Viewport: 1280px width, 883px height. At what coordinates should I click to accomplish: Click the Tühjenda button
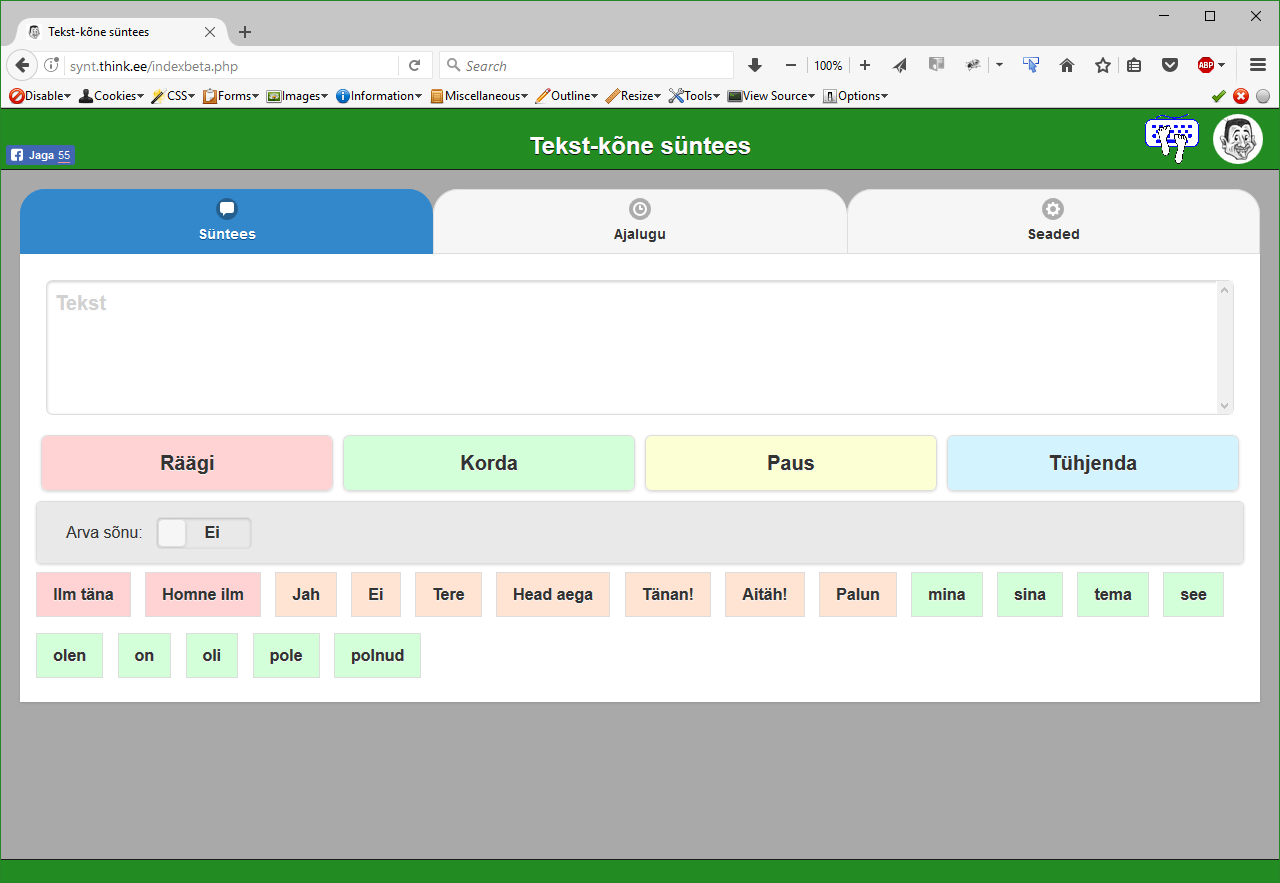click(1092, 463)
